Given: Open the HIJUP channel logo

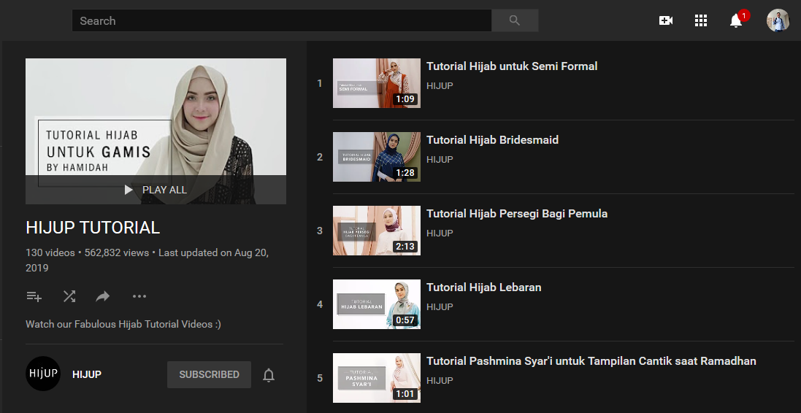Looking at the screenshot, I should pos(43,374).
